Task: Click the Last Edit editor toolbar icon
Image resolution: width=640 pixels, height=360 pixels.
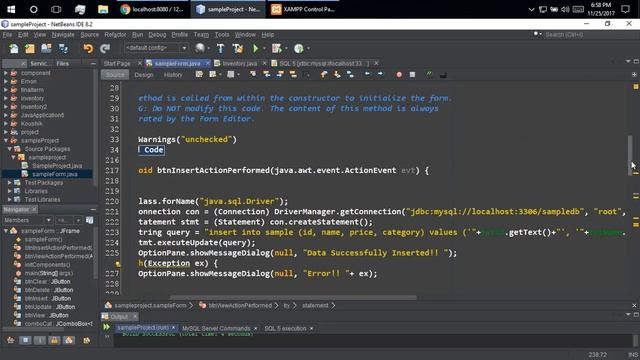Action: pyautogui.click(x=199, y=74)
